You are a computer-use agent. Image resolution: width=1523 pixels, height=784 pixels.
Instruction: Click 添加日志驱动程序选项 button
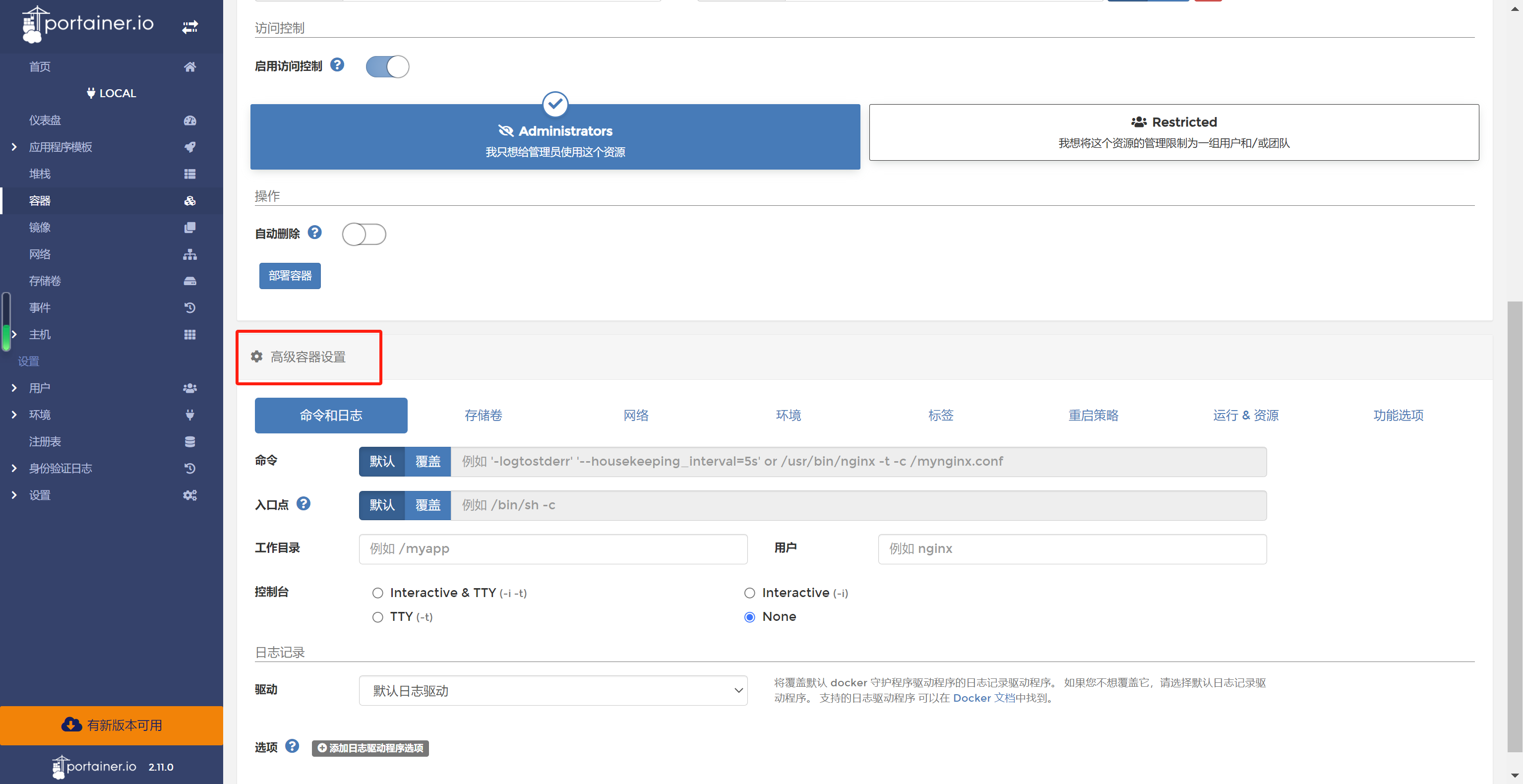click(370, 748)
